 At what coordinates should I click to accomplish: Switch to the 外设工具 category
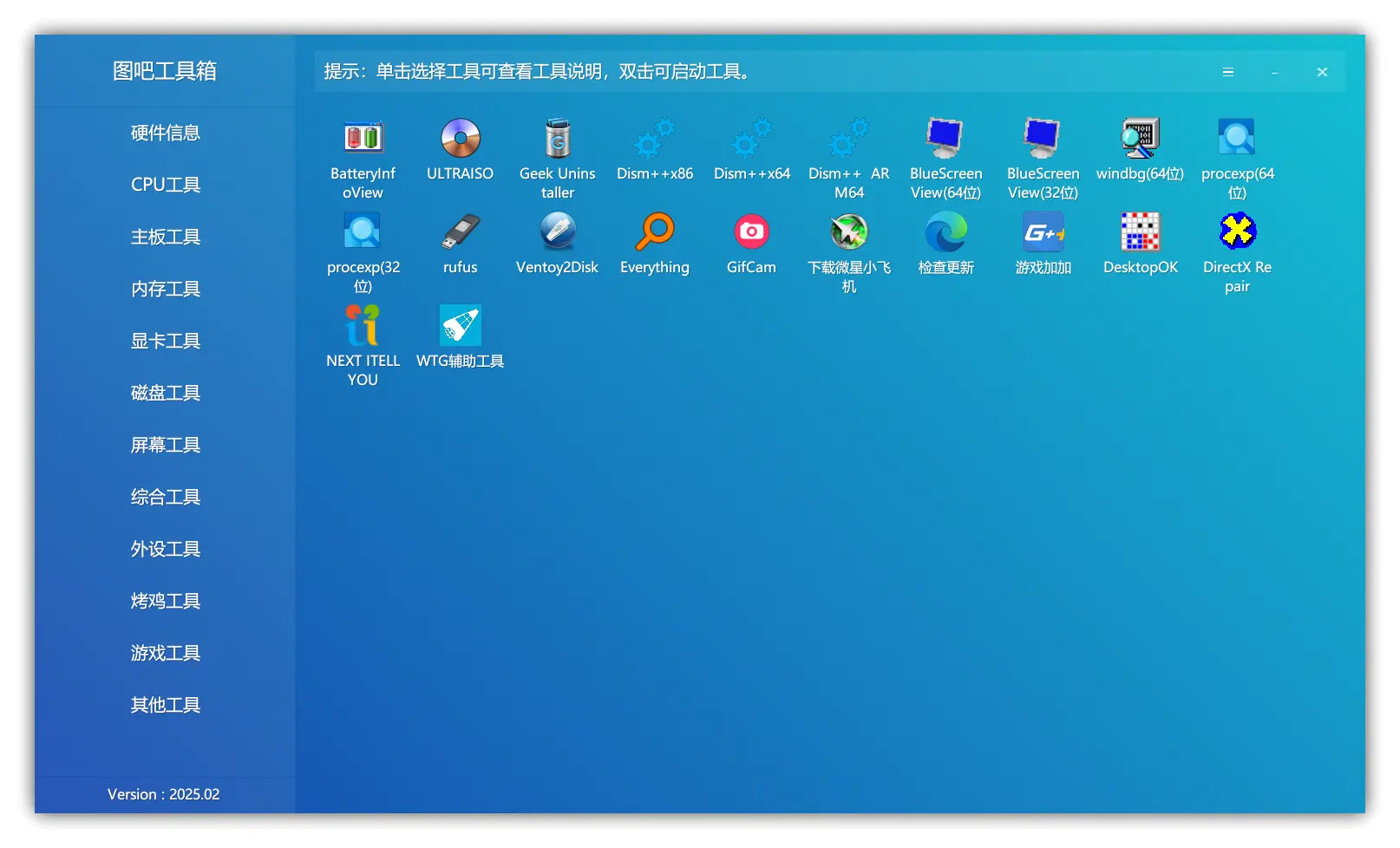(166, 549)
